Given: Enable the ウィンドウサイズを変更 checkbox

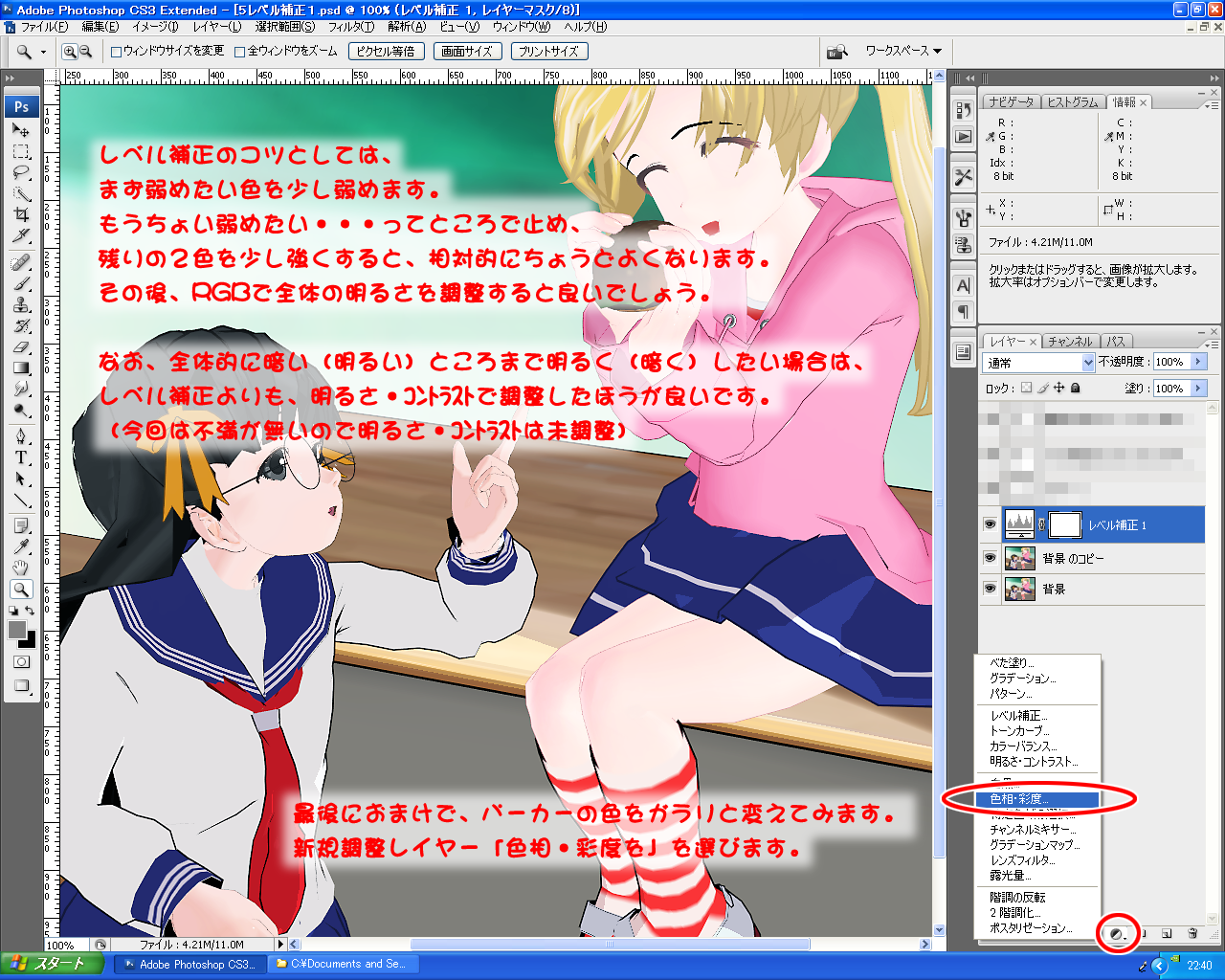Looking at the screenshot, I should [x=117, y=52].
